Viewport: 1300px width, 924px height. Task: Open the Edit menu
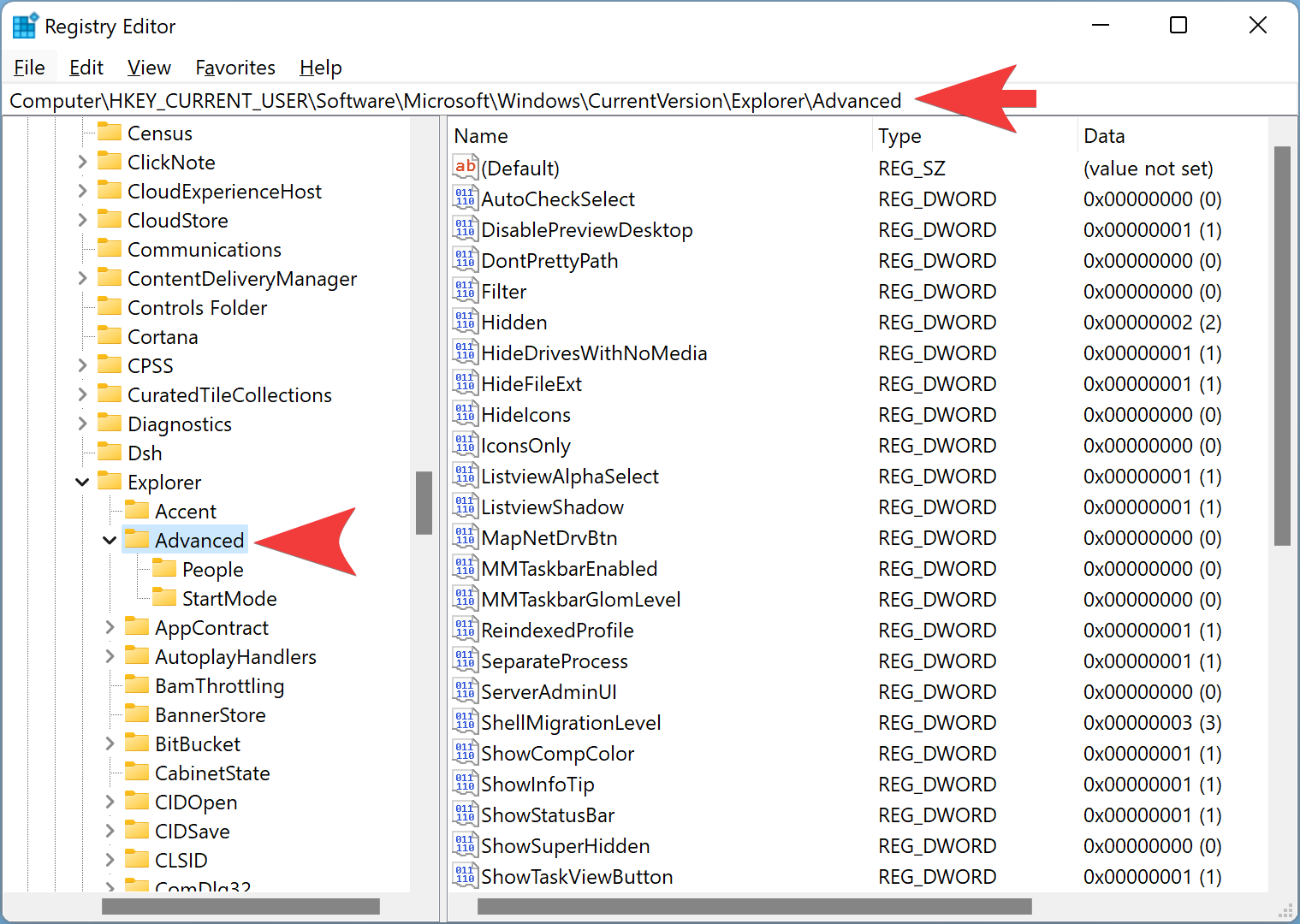click(x=86, y=68)
